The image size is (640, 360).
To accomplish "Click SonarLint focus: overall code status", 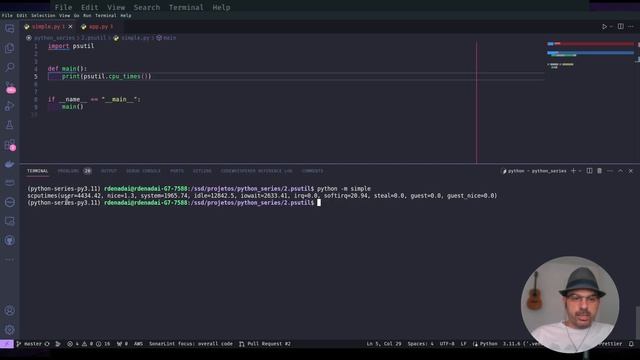I will click(x=191, y=344).
